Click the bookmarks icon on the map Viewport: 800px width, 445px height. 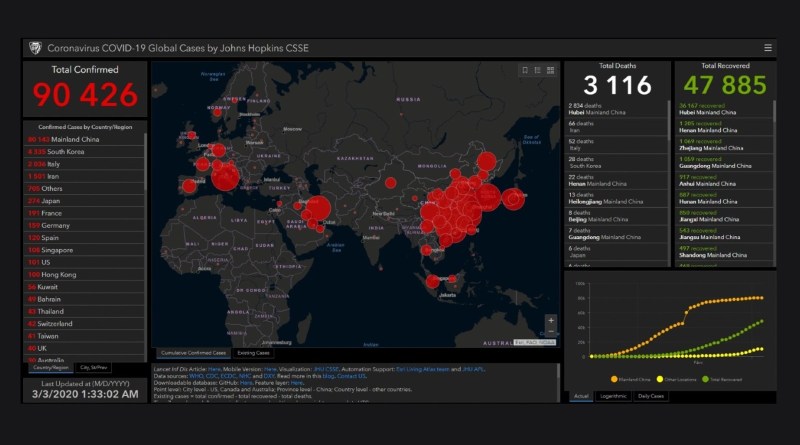click(524, 70)
